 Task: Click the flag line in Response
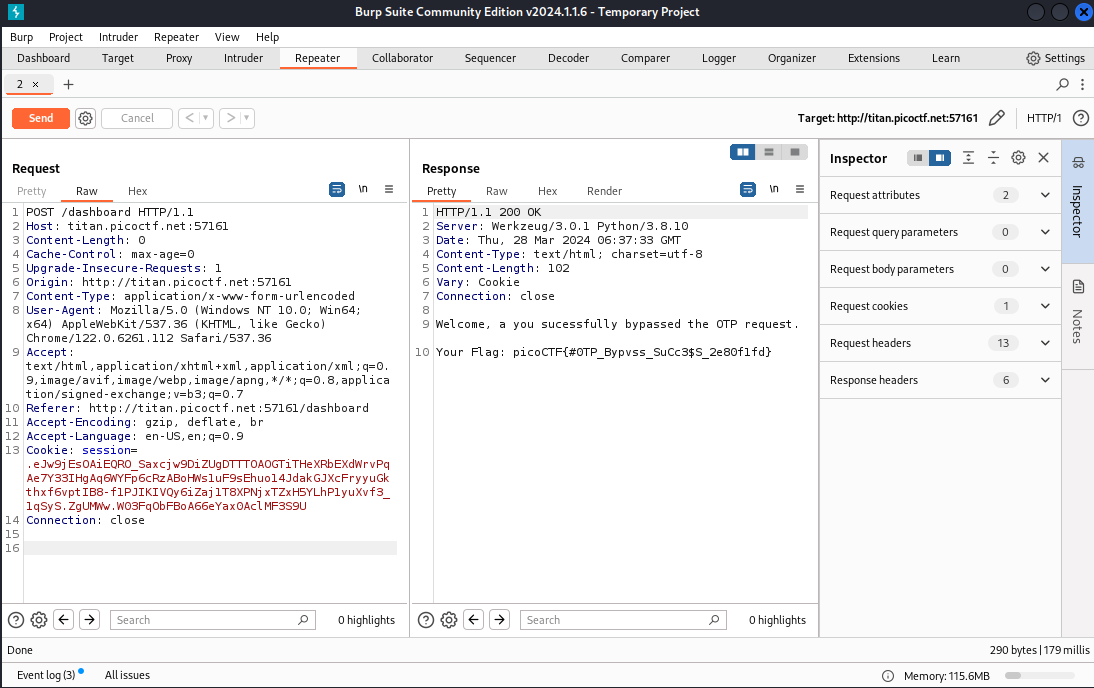pos(604,352)
